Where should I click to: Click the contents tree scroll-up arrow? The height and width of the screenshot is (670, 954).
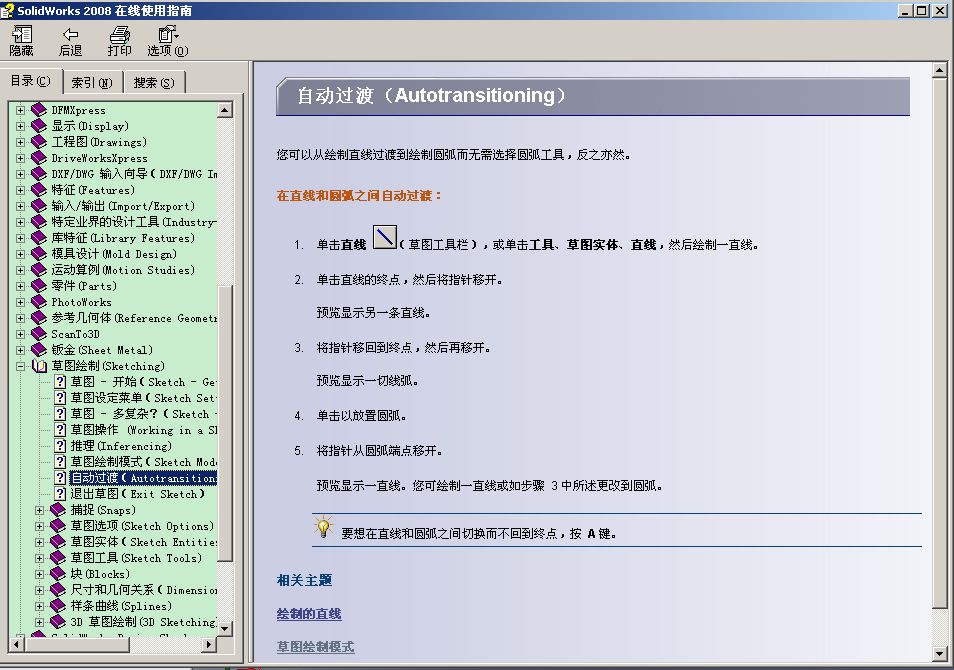(x=225, y=110)
